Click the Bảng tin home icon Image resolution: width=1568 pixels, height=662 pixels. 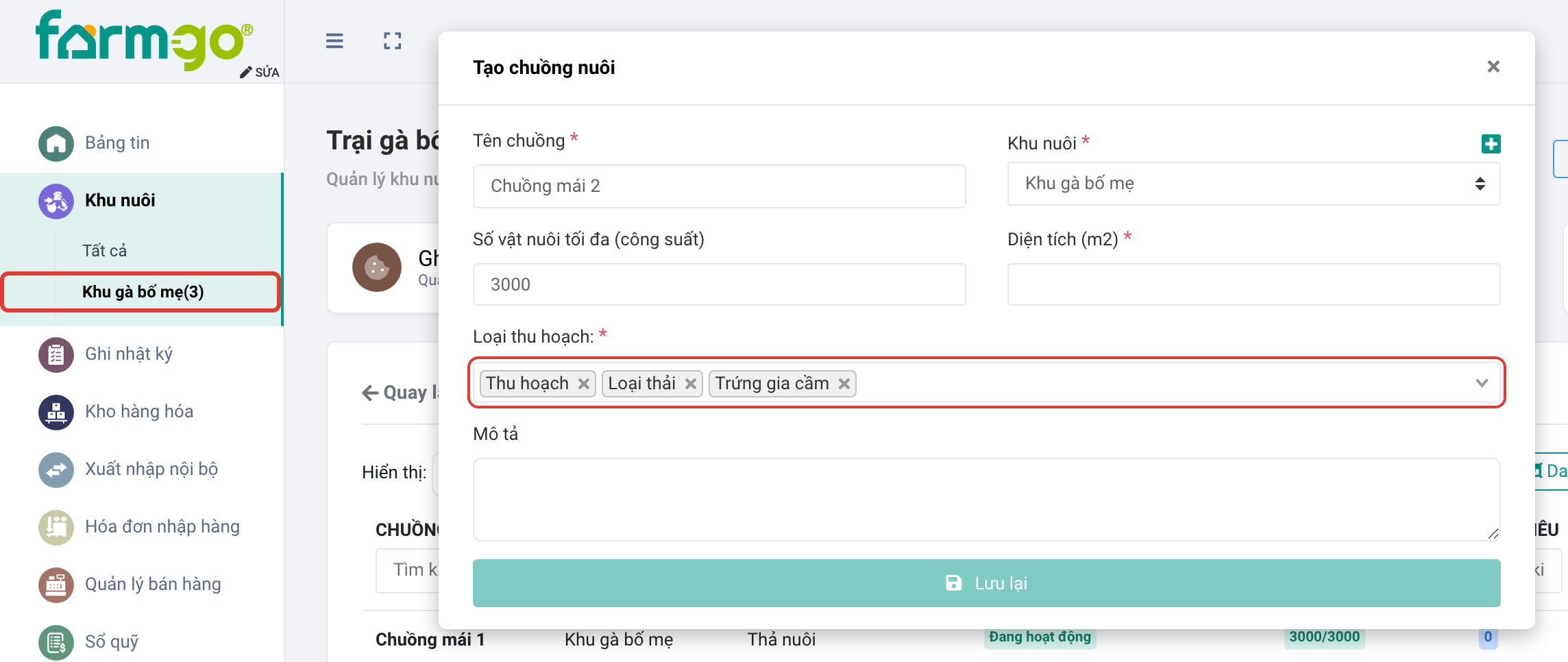click(x=56, y=143)
